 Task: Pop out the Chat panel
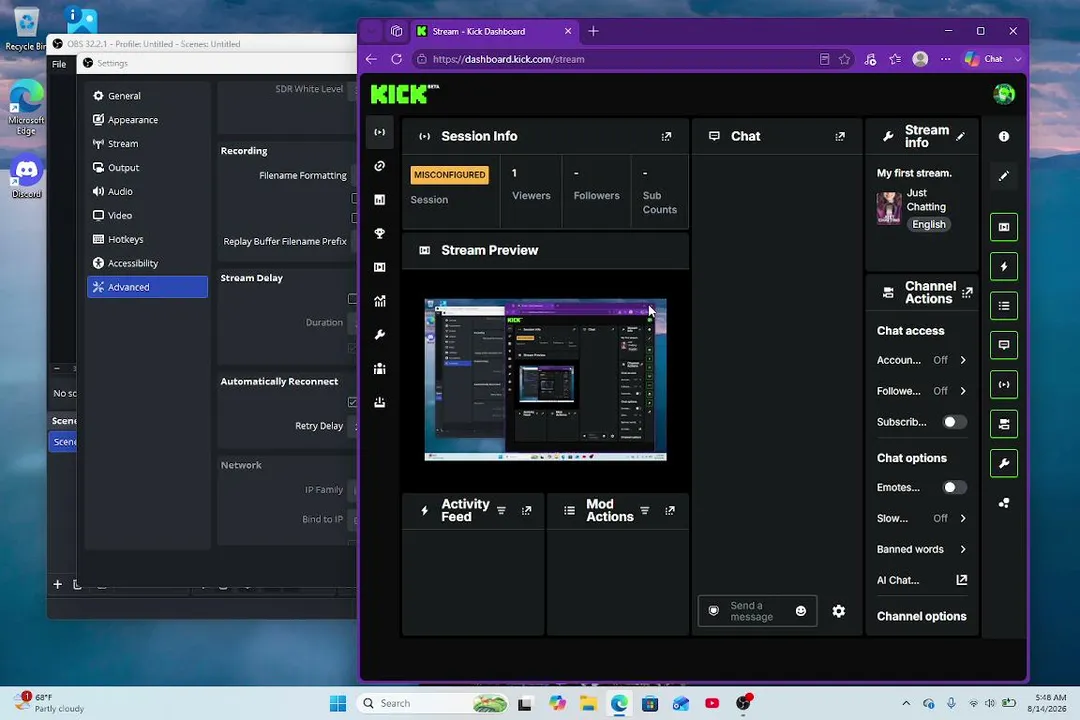(840, 136)
